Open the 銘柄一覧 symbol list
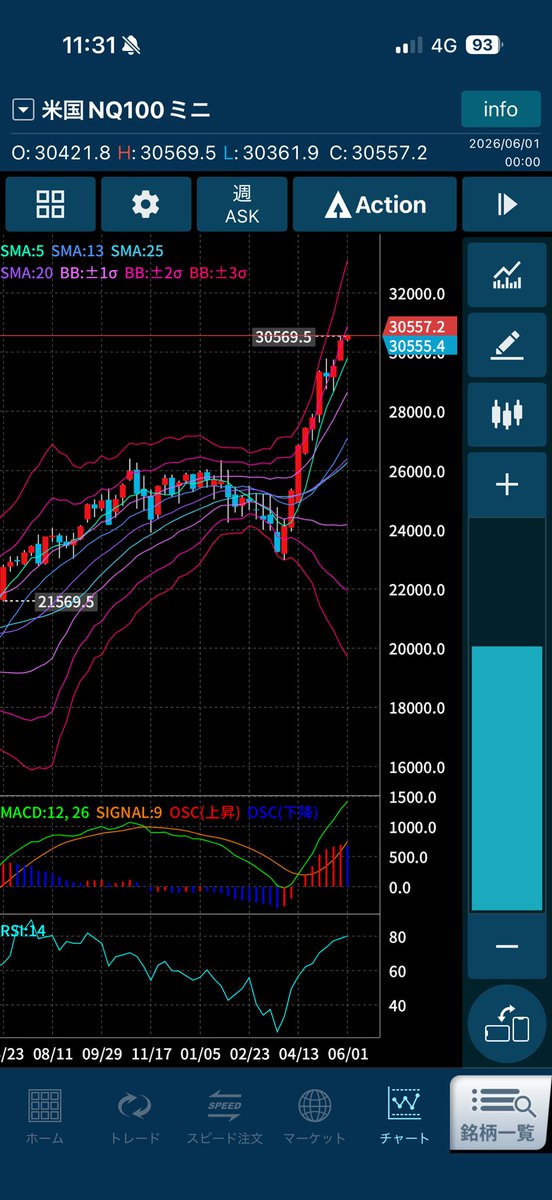The height and width of the screenshot is (1200, 552). click(x=499, y=1112)
